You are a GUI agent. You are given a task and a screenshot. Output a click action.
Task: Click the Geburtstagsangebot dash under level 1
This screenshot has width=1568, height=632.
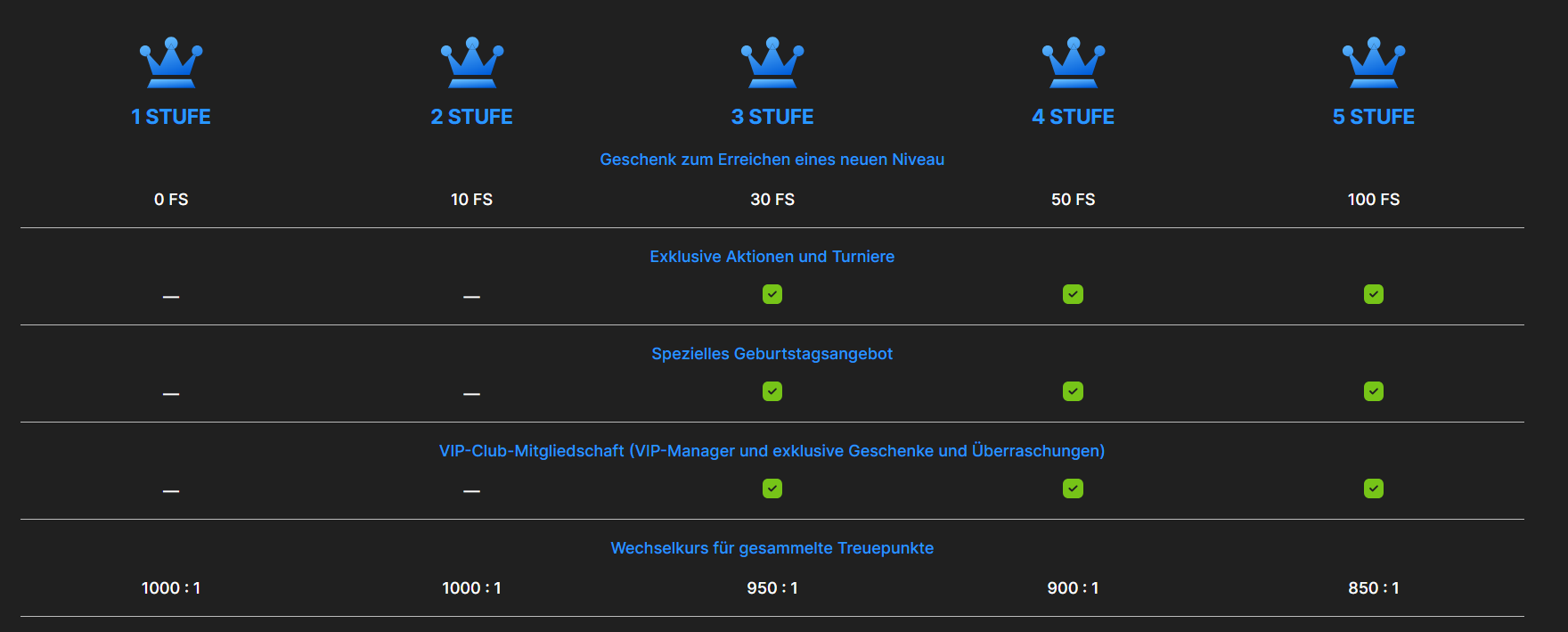point(171,394)
